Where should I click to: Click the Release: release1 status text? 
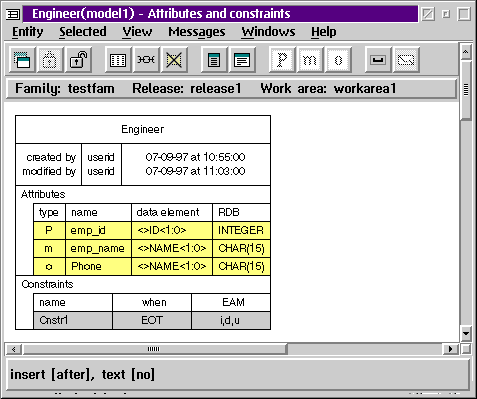186,89
